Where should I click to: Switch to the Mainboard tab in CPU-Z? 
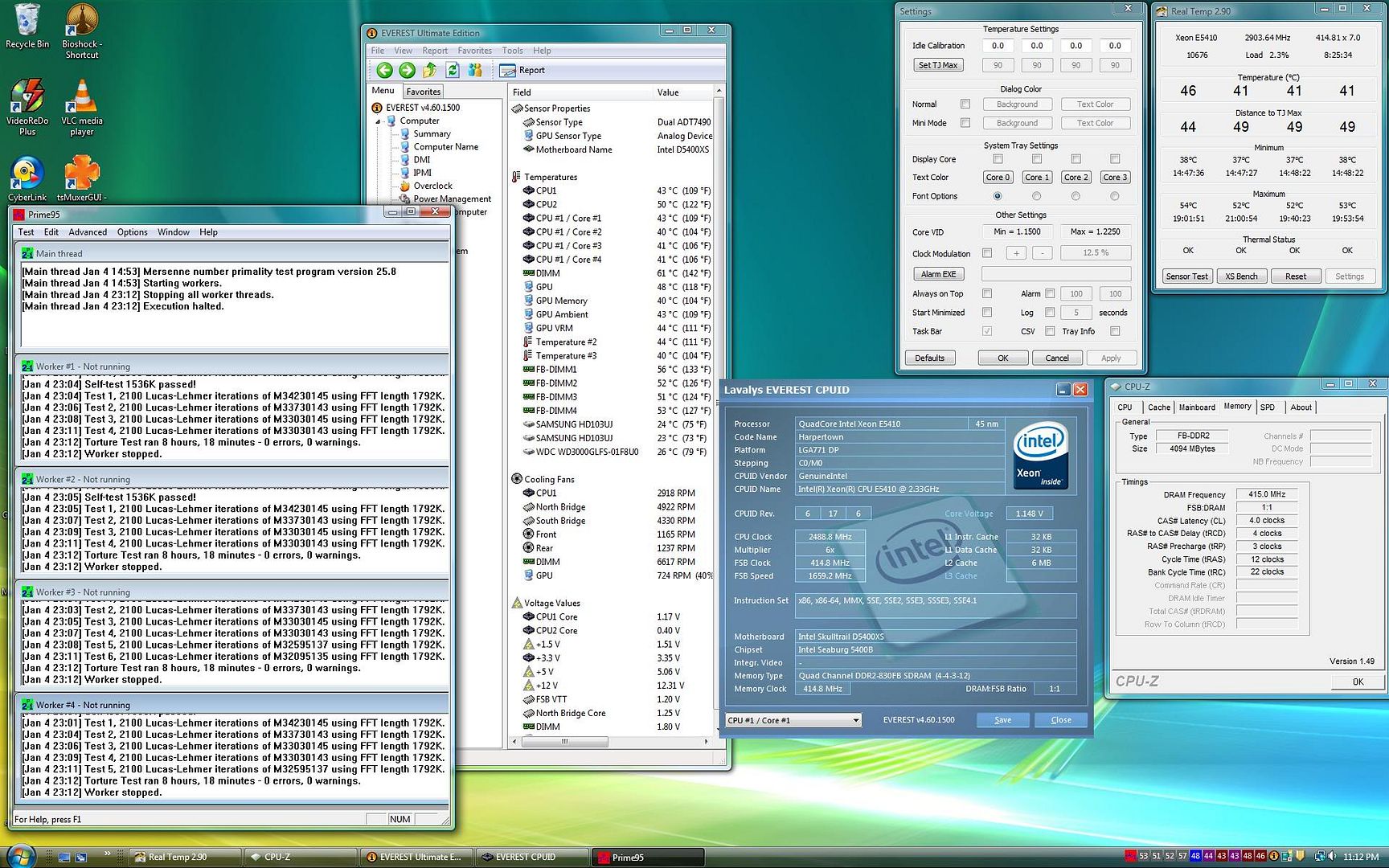pyautogui.click(x=1197, y=407)
